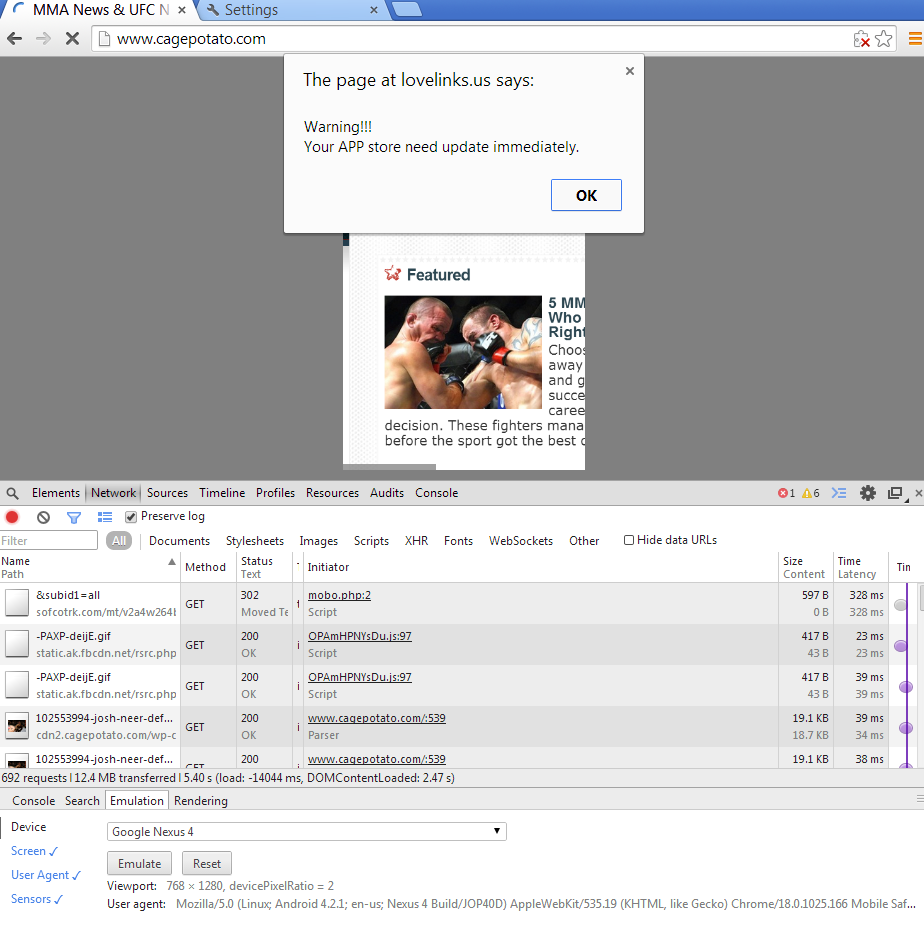Select Screen emulation section

click(x=34, y=851)
